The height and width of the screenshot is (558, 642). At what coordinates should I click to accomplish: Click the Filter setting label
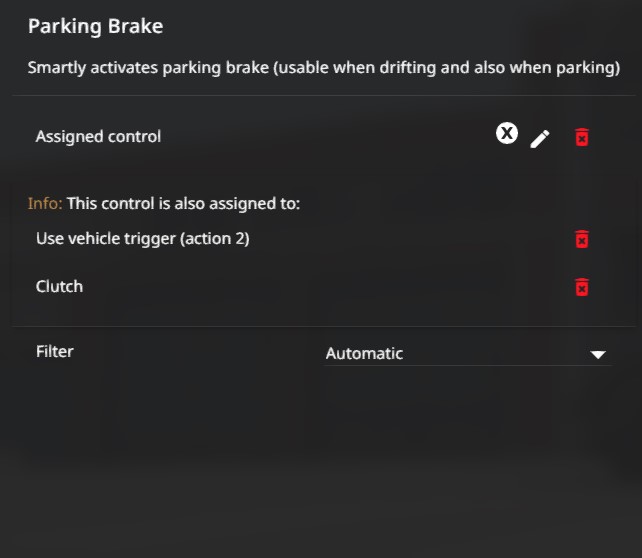coord(55,351)
